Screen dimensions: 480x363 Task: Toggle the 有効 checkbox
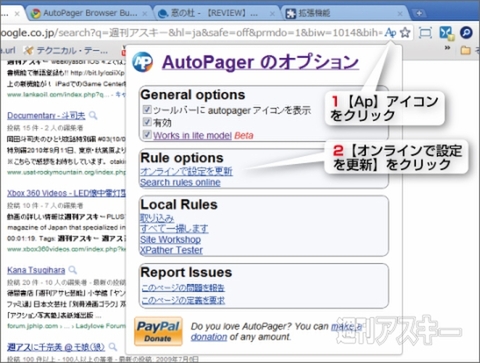[147, 122]
